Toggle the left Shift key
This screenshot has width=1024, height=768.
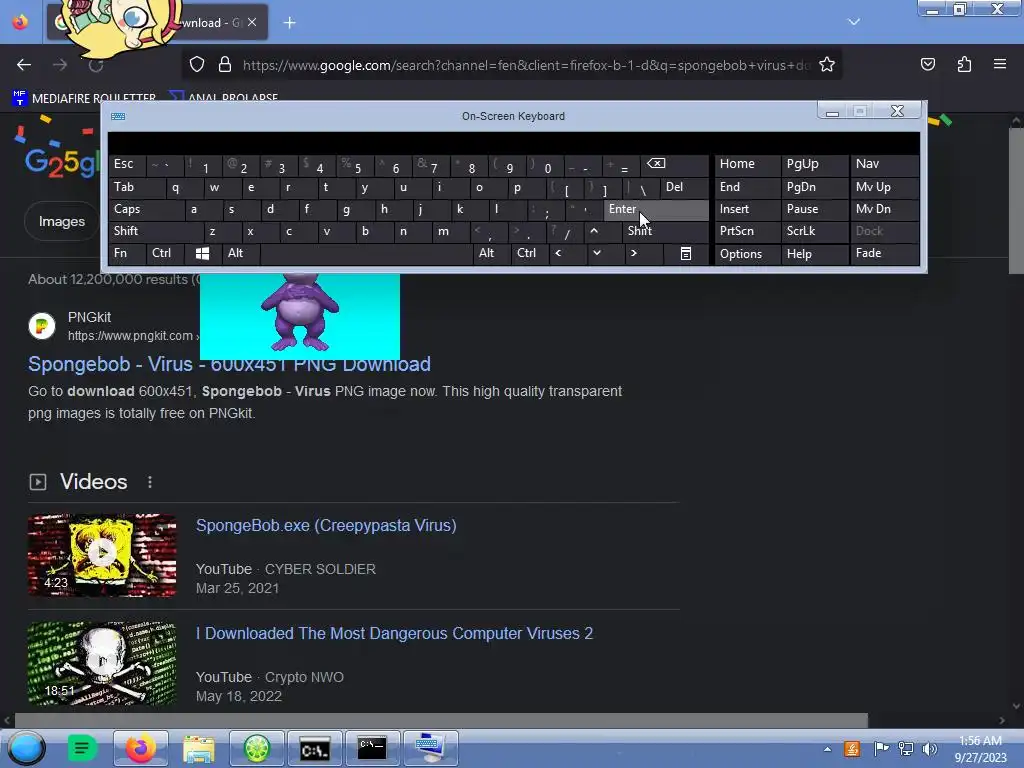(155, 231)
